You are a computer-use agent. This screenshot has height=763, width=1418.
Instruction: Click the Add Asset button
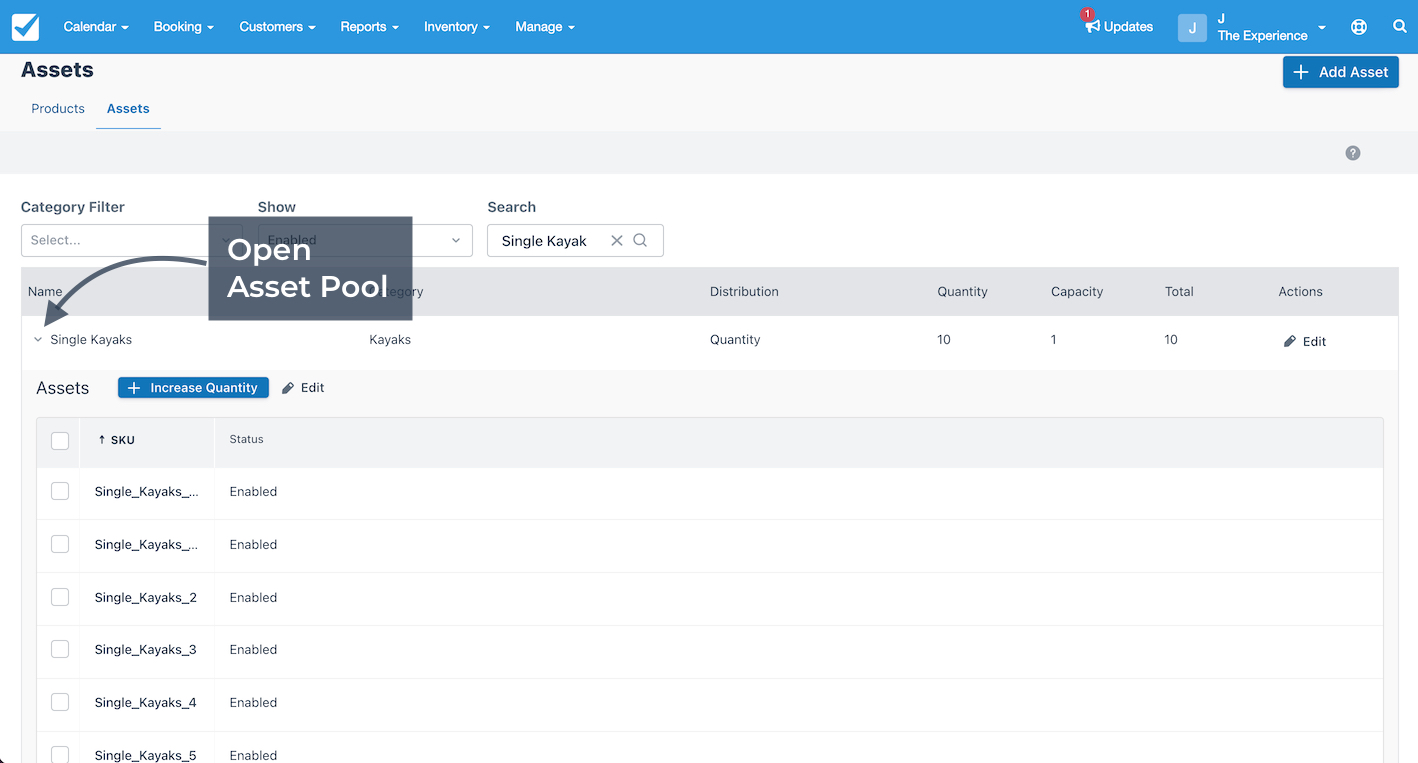[1341, 72]
